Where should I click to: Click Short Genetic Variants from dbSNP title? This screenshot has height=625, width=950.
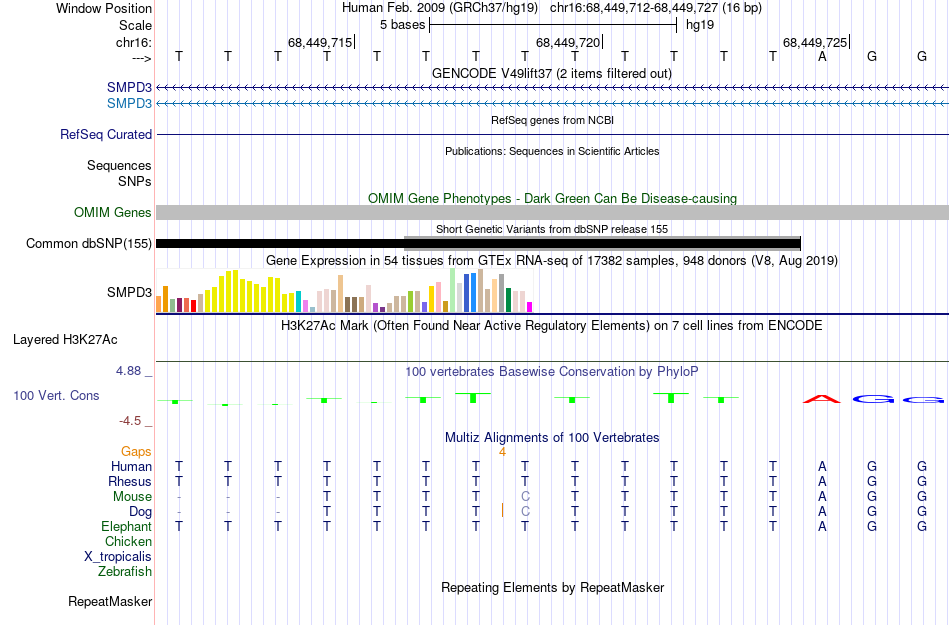(552, 229)
